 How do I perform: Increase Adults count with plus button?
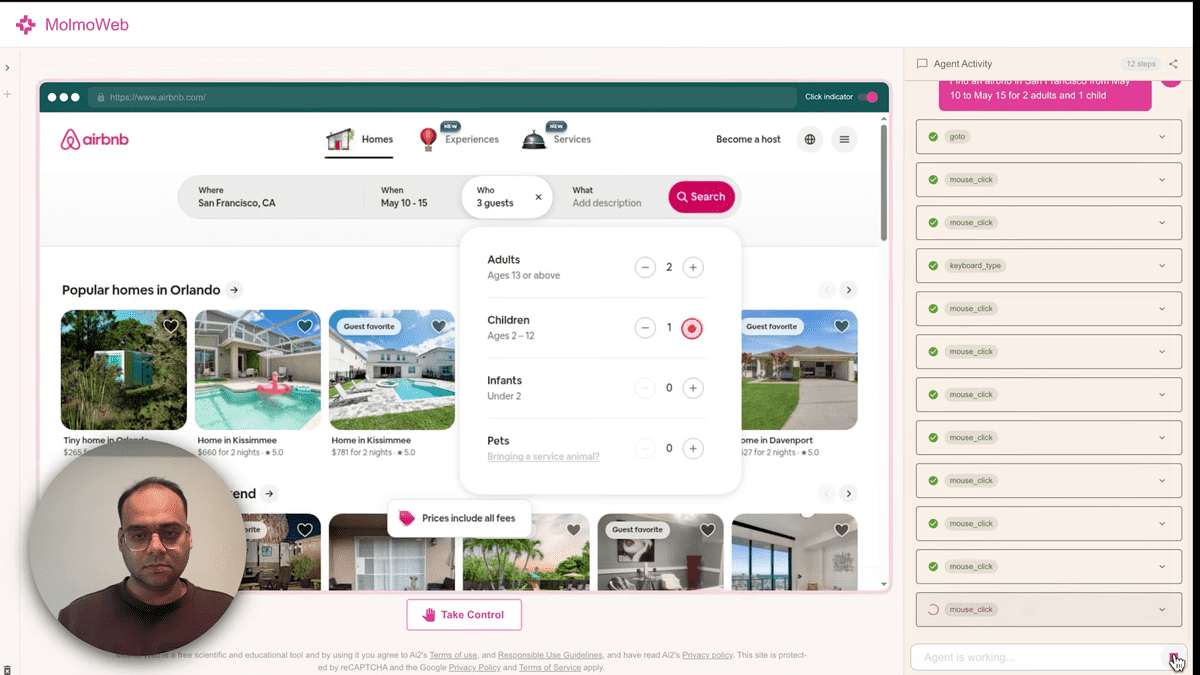pos(692,267)
